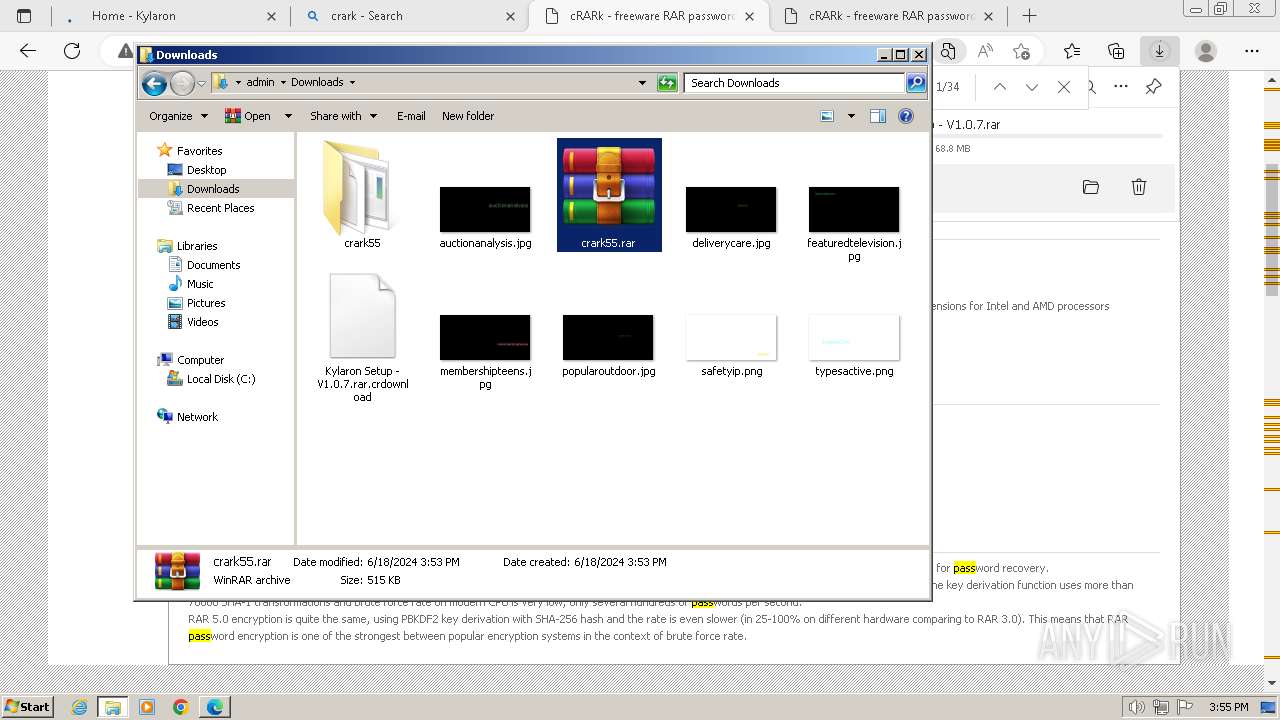Switch to the Home - Kylaron tab
Screen dimensions: 1280x720
[170, 16]
